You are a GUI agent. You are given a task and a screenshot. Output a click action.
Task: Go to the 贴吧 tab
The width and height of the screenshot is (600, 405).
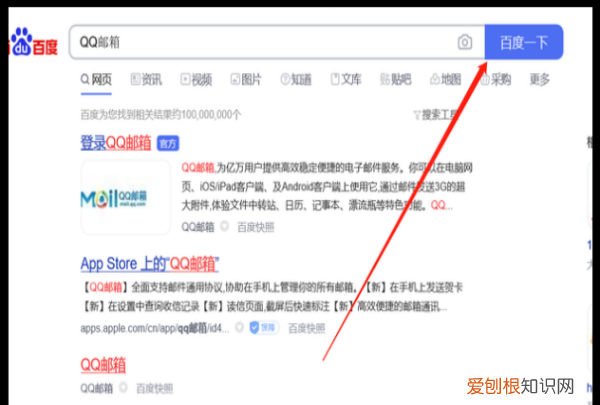[396, 80]
